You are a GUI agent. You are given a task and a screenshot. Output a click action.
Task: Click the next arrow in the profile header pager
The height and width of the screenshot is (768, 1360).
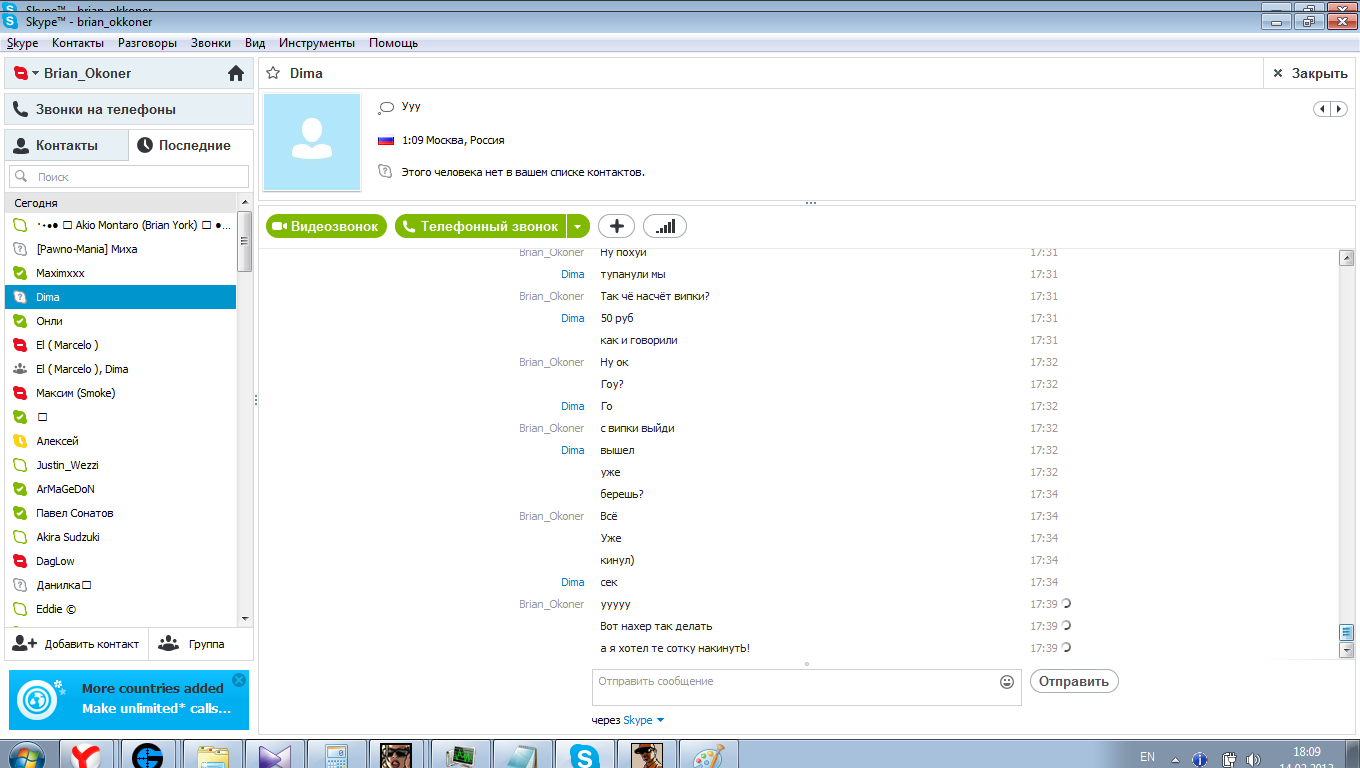click(1339, 109)
